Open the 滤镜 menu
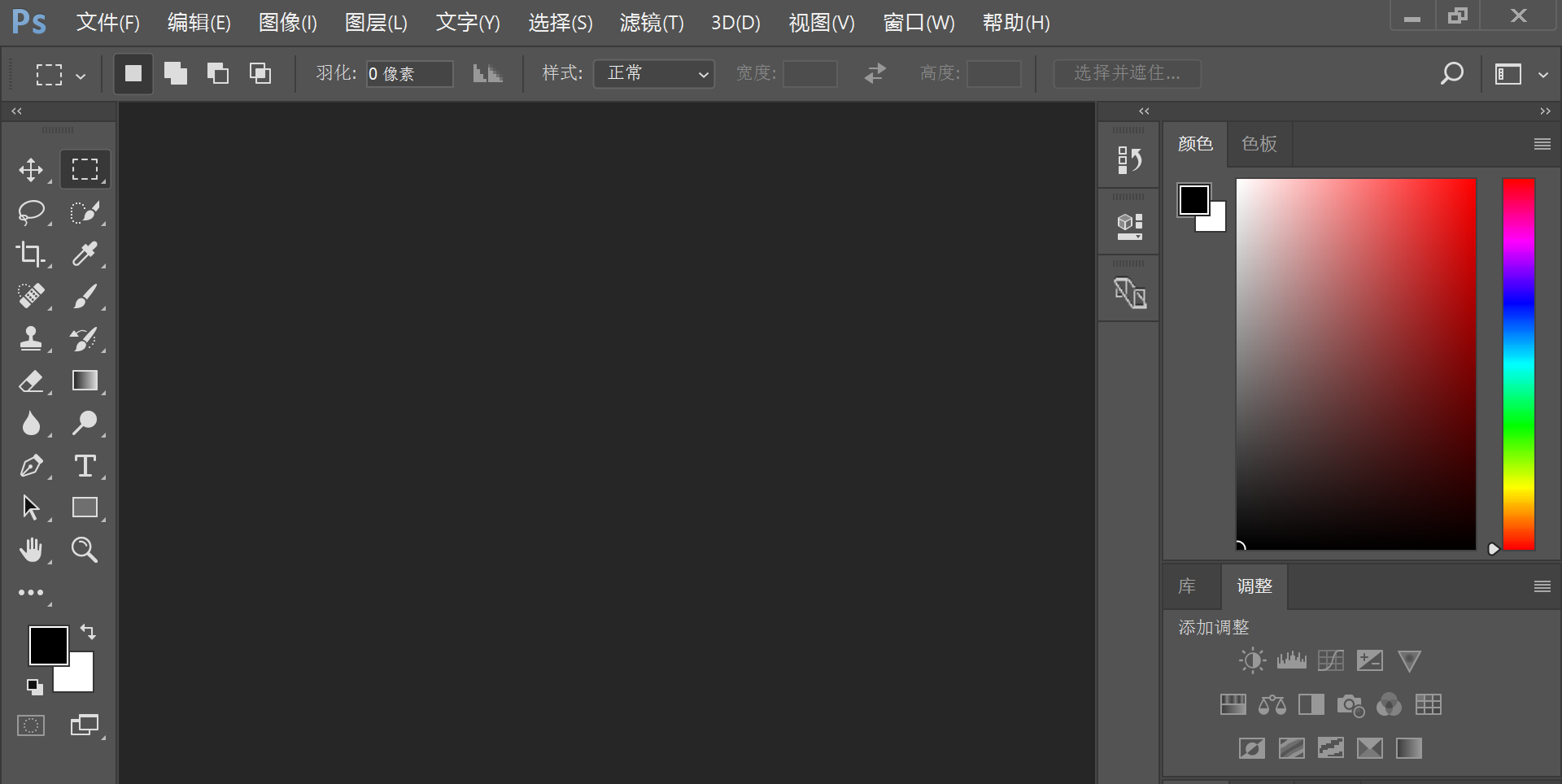The image size is (1562, 784). click(651, 22)
